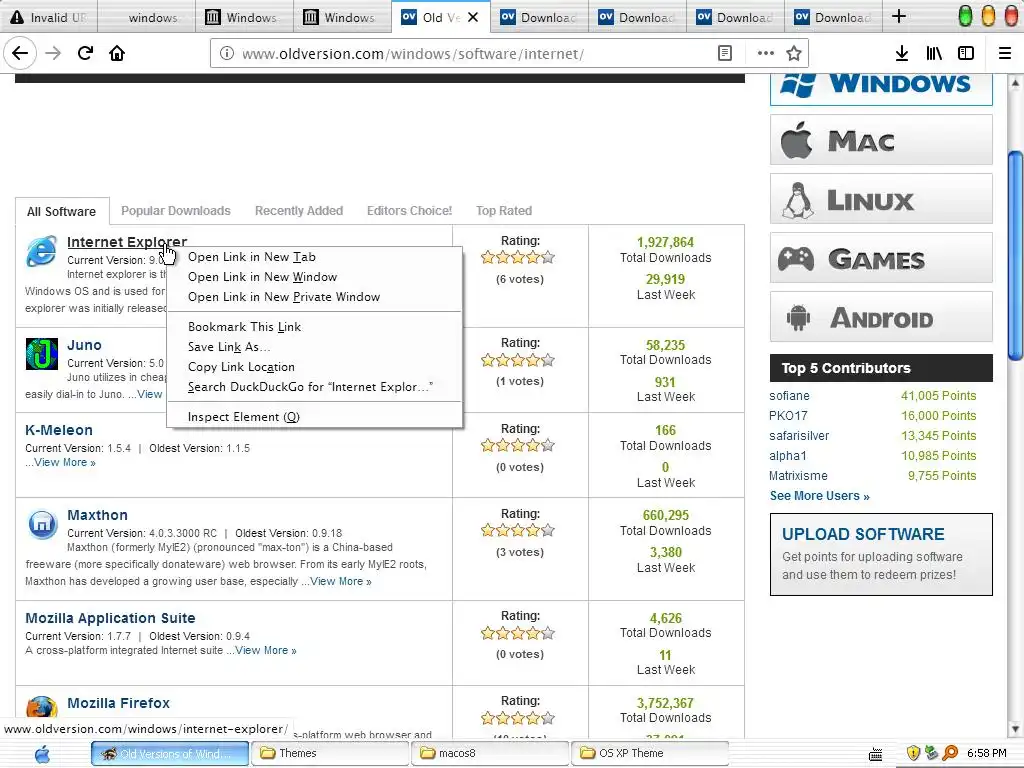Bookmark this page with the star icon
The height and width of the screenshot is (768, 1024).
(793, 54)
